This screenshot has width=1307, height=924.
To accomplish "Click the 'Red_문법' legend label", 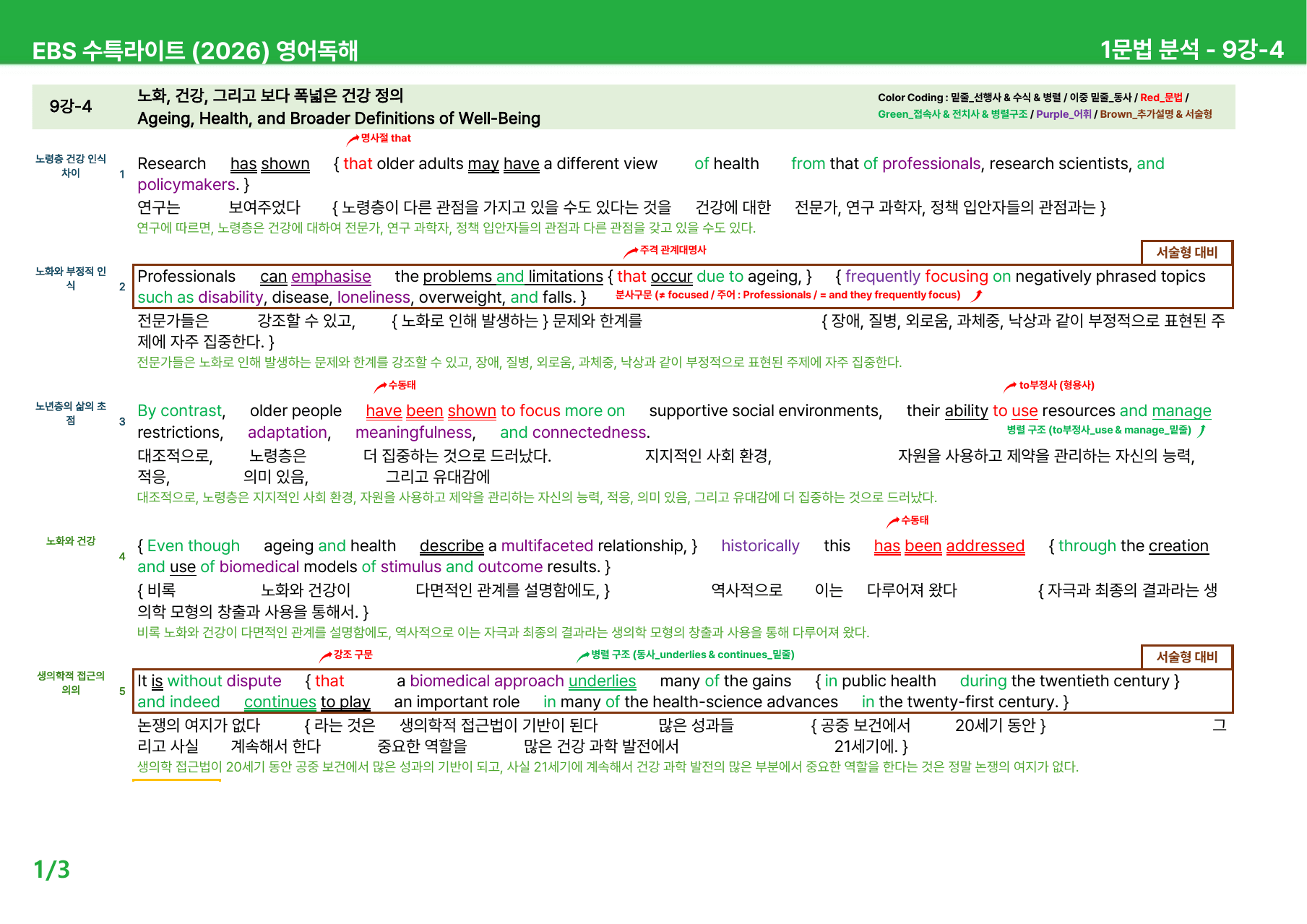I will [1161, 98].
